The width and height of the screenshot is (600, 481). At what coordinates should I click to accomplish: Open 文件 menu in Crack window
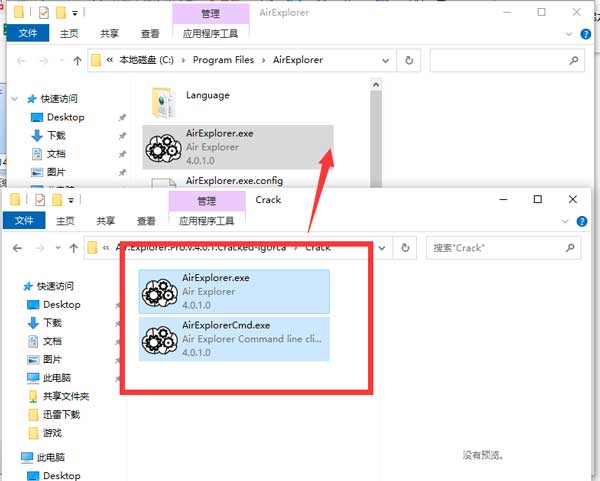click(x=24, y=220)
